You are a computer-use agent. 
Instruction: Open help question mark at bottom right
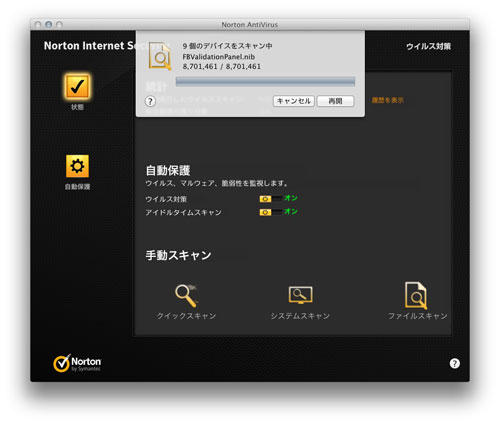coord(455,363)
